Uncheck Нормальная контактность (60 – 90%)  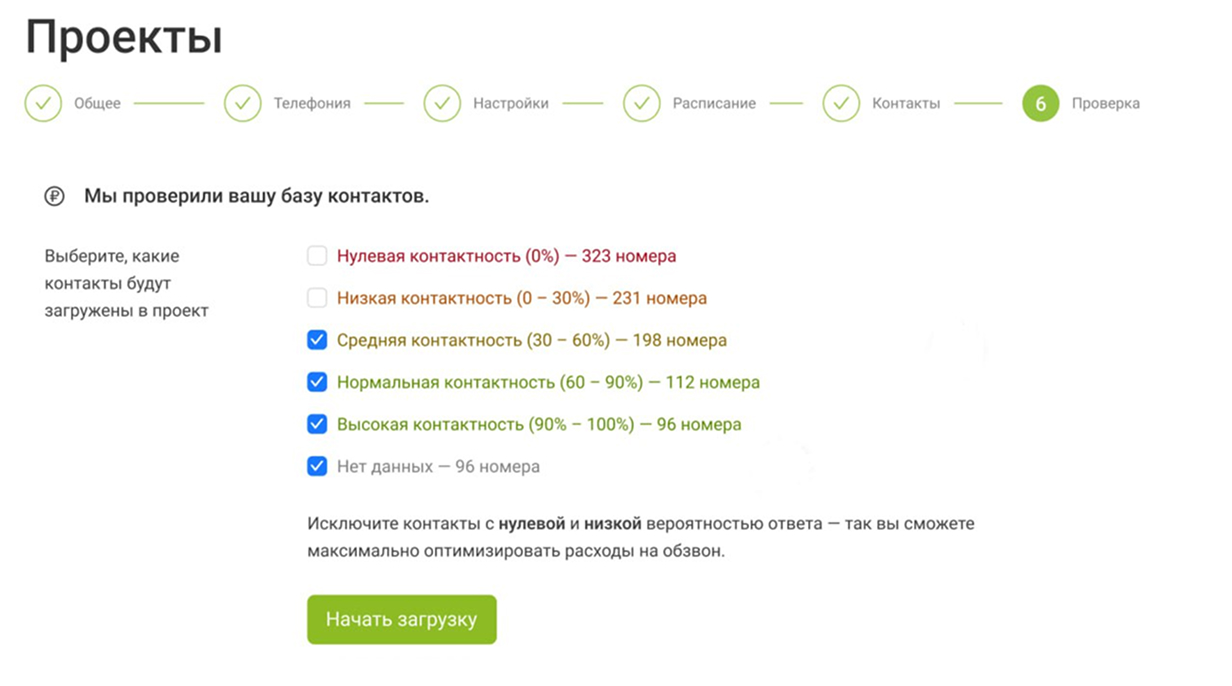click(317, 382)
